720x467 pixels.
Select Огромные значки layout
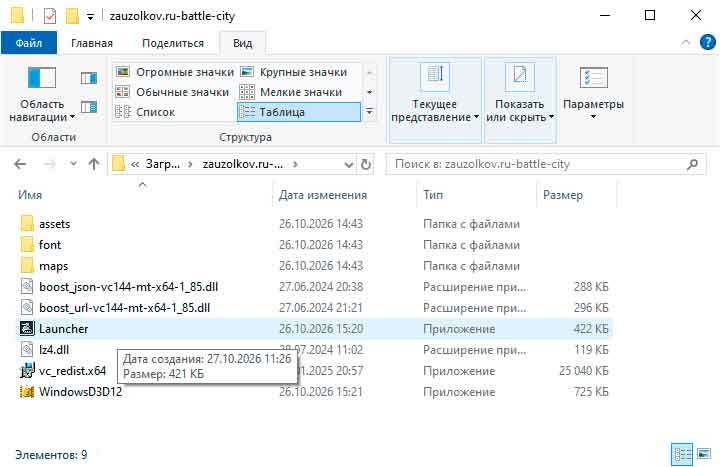(174, 72)
